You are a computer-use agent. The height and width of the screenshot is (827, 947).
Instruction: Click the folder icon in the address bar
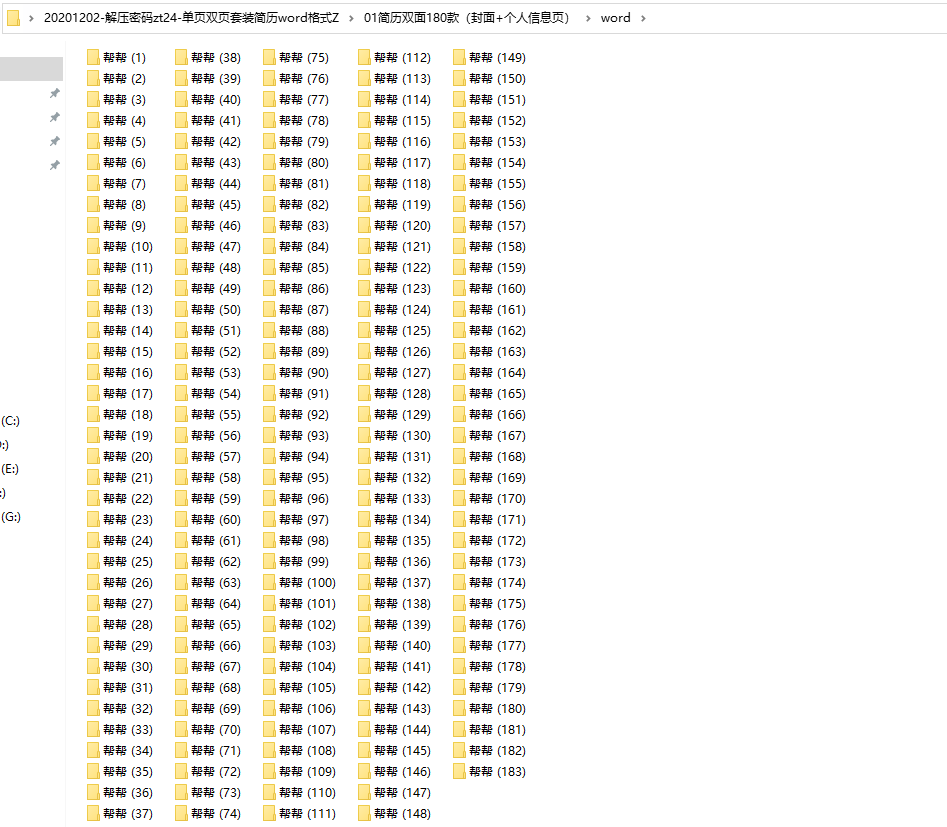(13, 18)
